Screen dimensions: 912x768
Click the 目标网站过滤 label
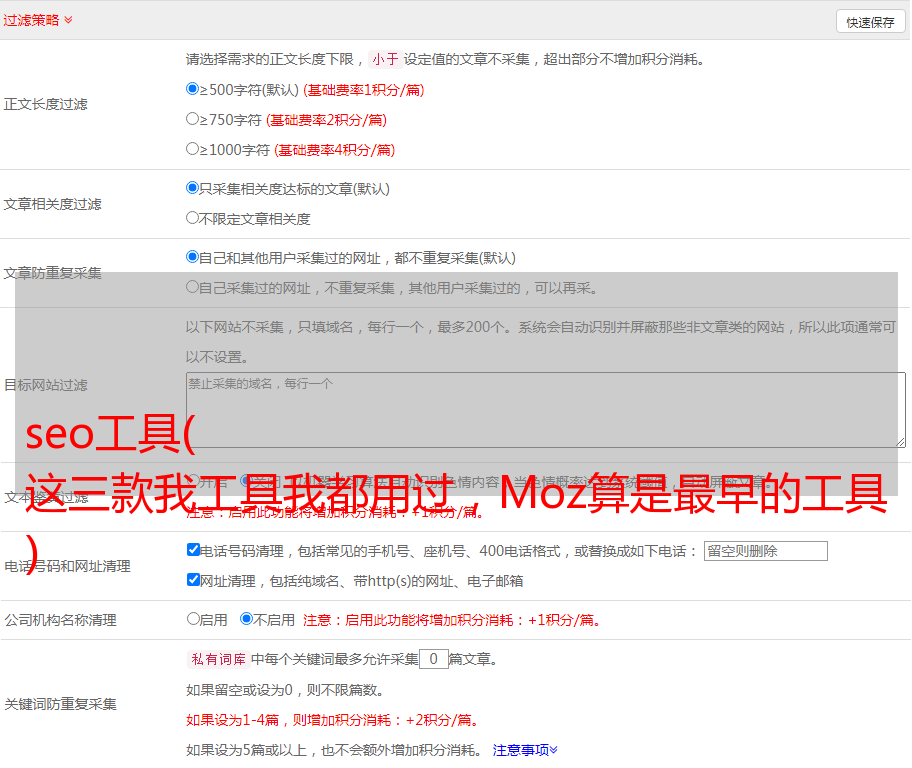[46, 385]
